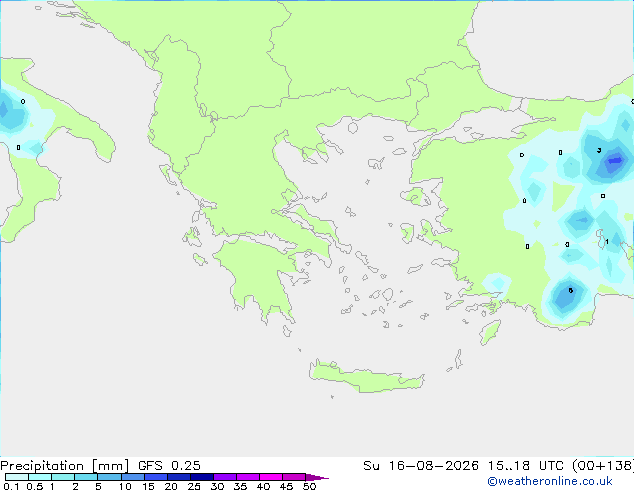
Task: Pick the 5–10 mm legend color swatch
Action: click(109, 477)
